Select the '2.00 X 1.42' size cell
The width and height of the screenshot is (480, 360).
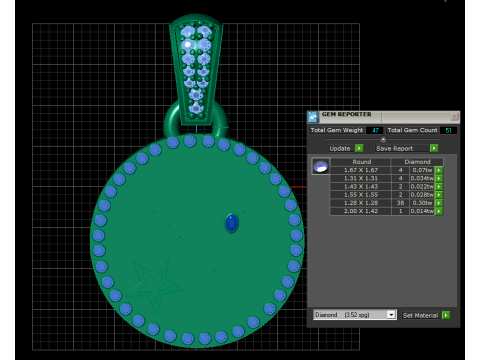(361, 211)
